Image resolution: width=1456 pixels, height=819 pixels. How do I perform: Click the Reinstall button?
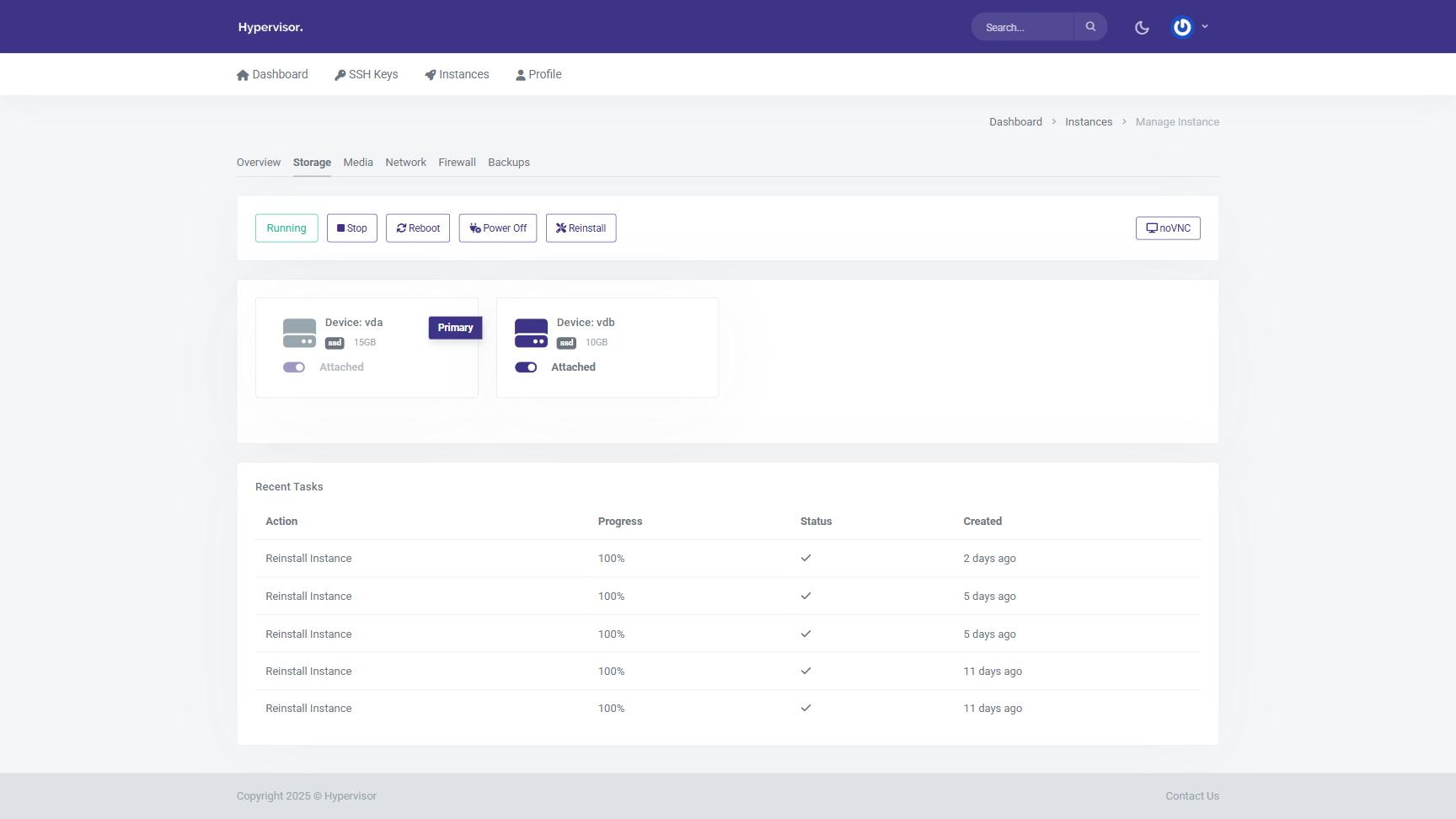coord(581,228)
